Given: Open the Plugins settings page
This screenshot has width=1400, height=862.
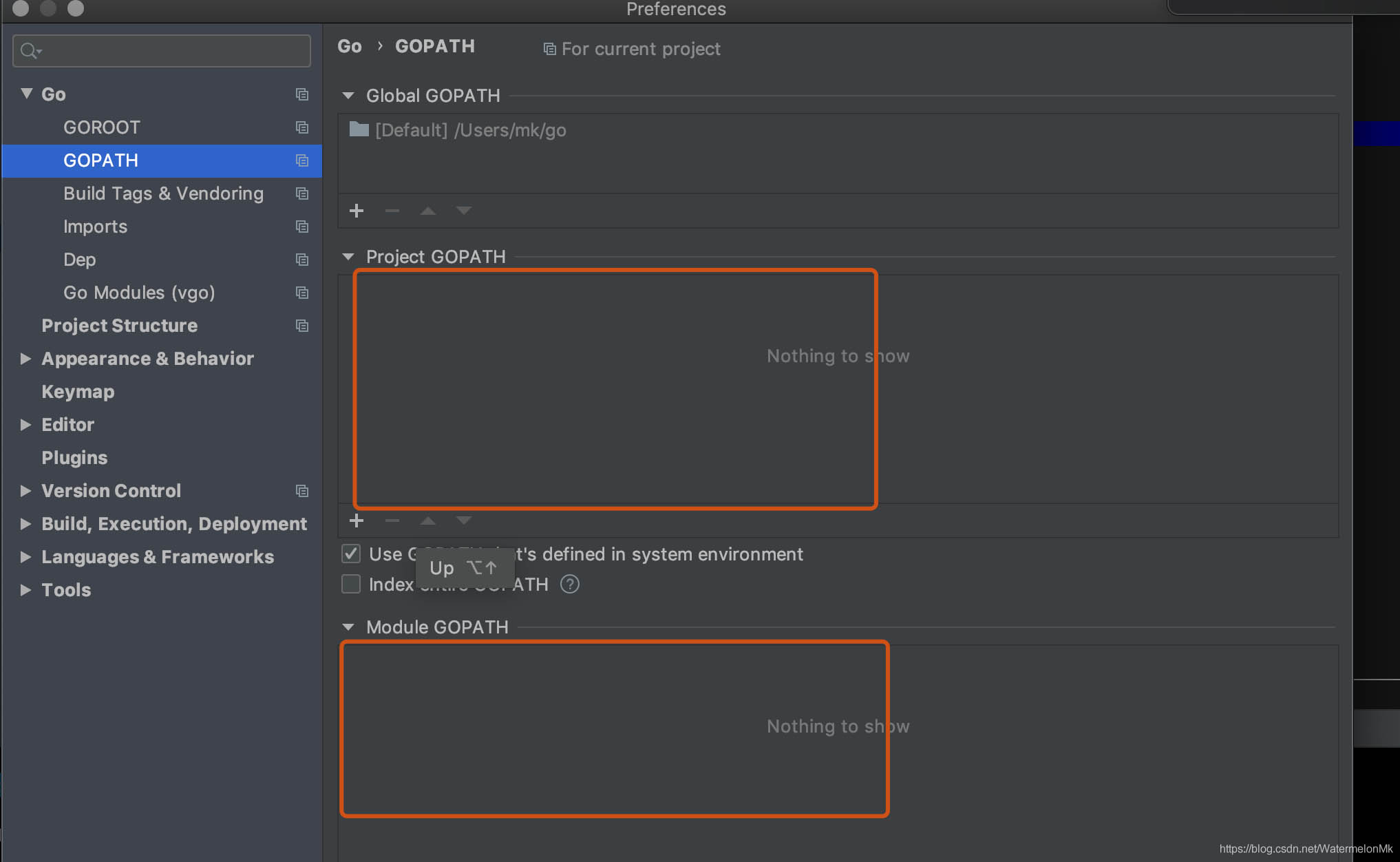Looking at the screenshot, I should tap(74, 458).
